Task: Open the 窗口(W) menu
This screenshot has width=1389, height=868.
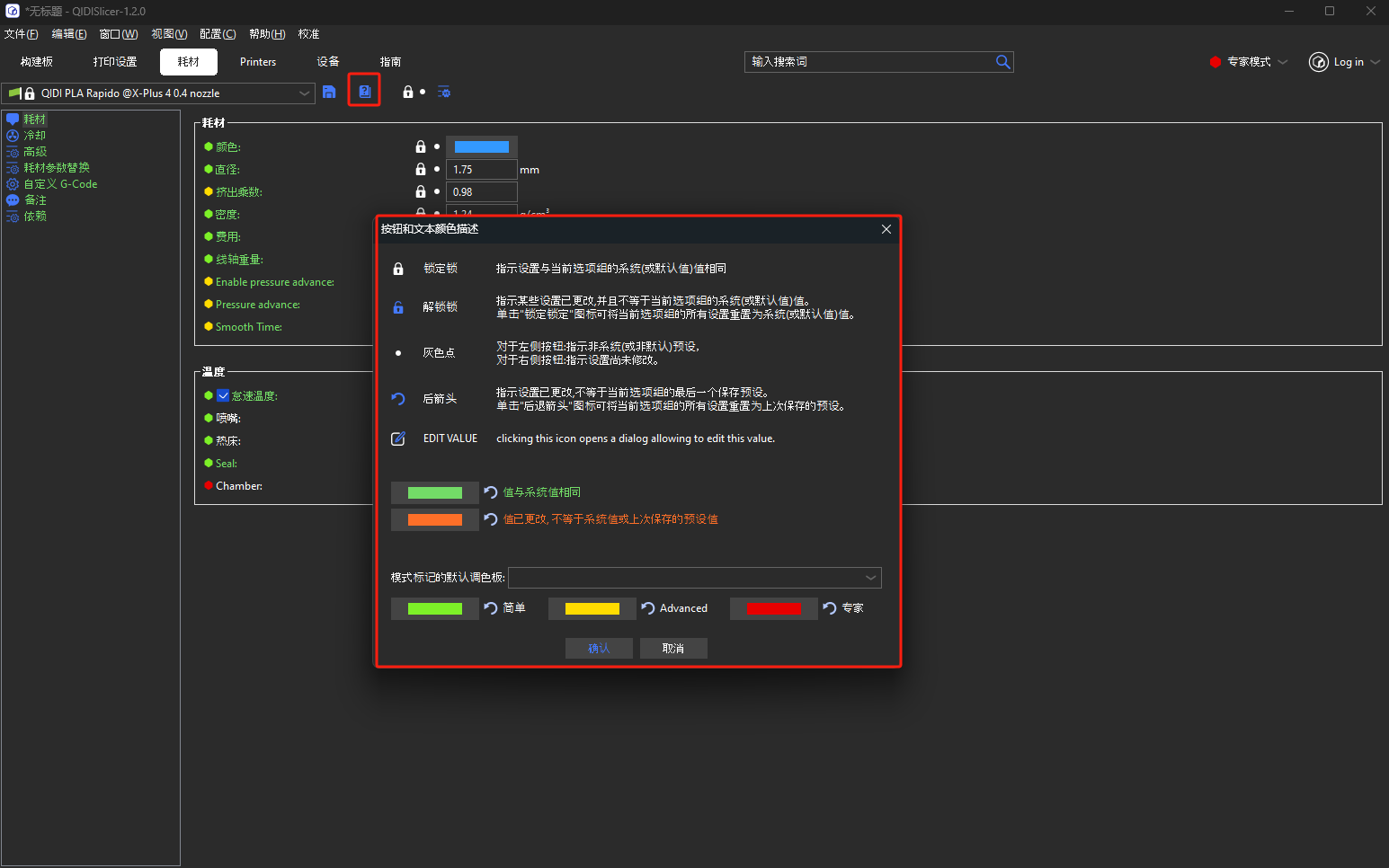Action: pos(119,34)
